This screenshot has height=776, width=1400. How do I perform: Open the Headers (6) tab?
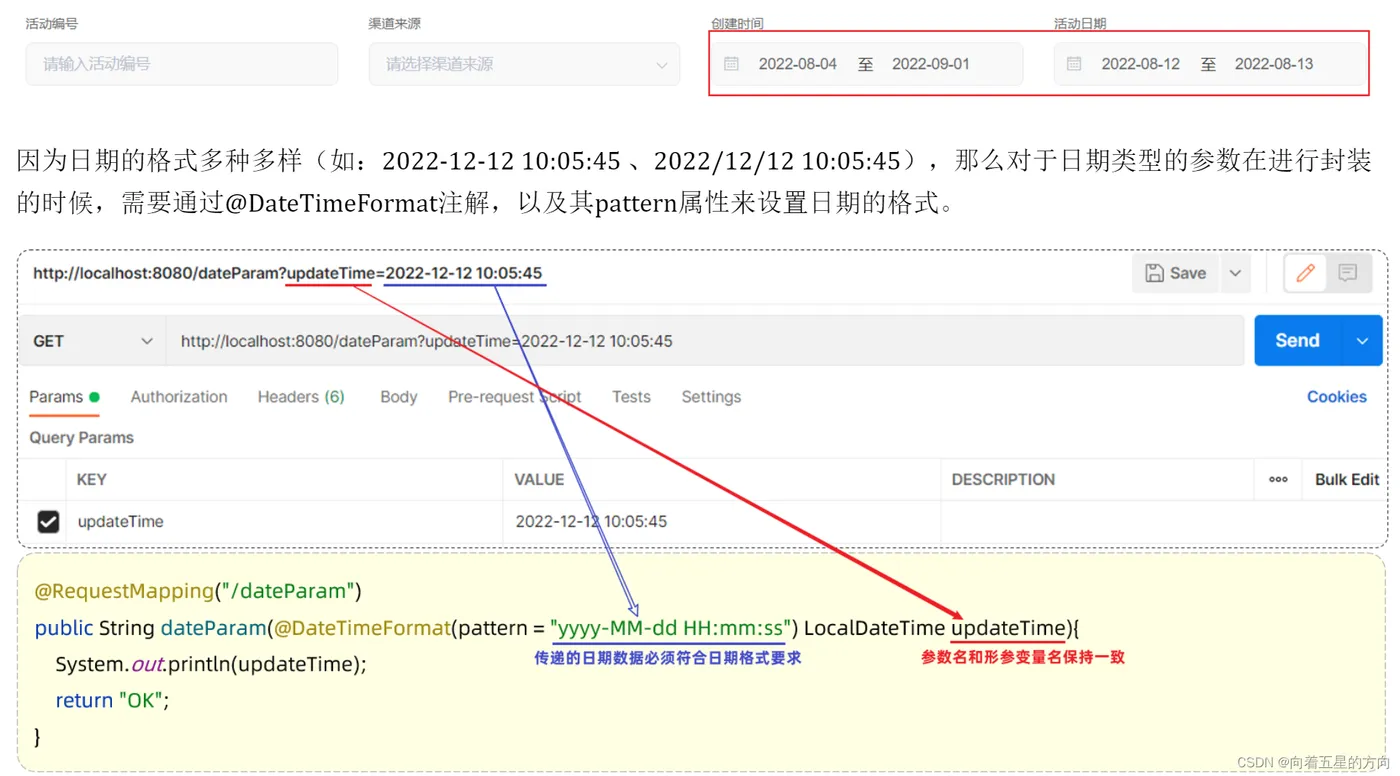[301, 397]
